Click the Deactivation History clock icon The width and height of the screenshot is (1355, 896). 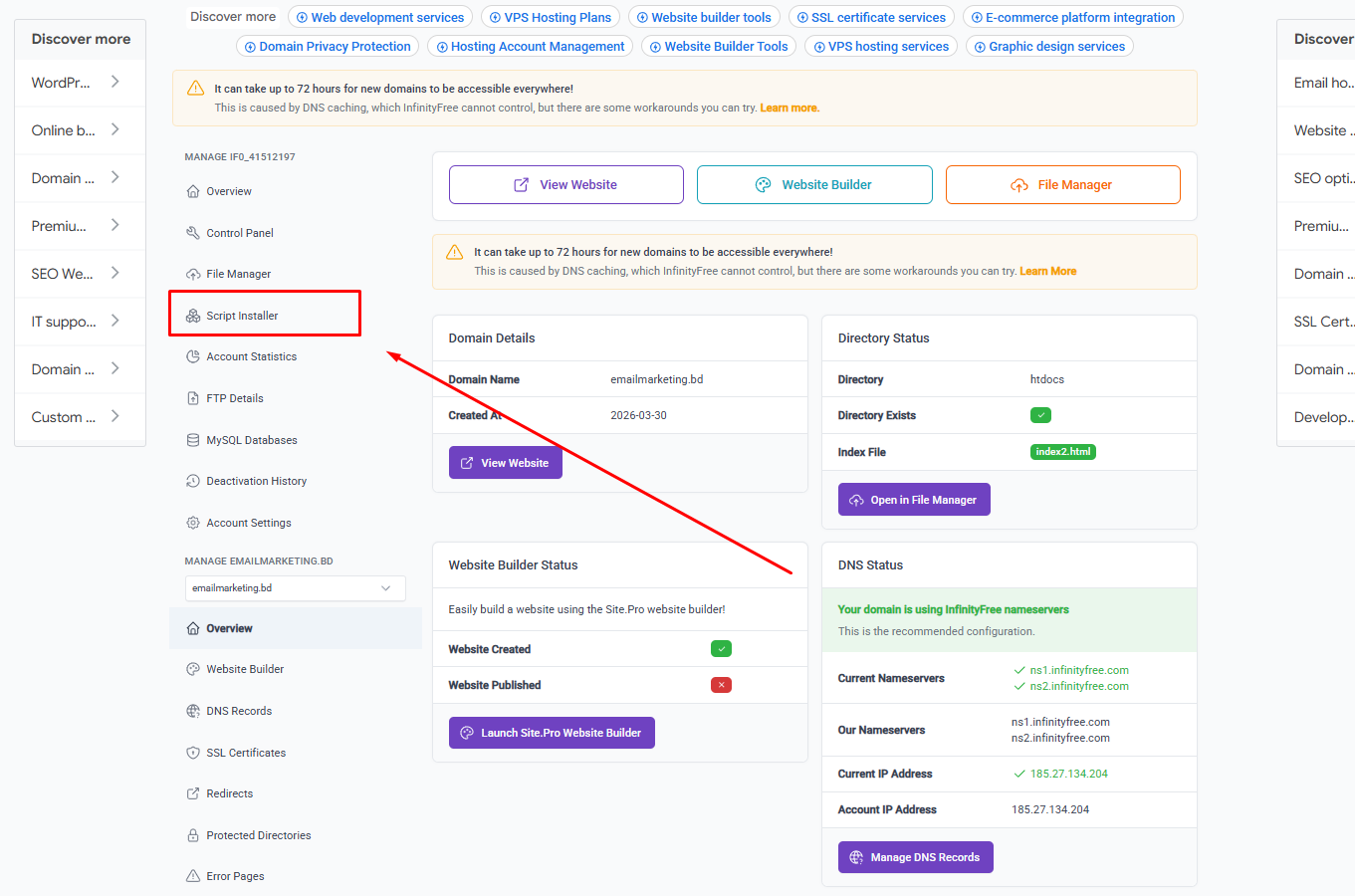click(193, 481)
